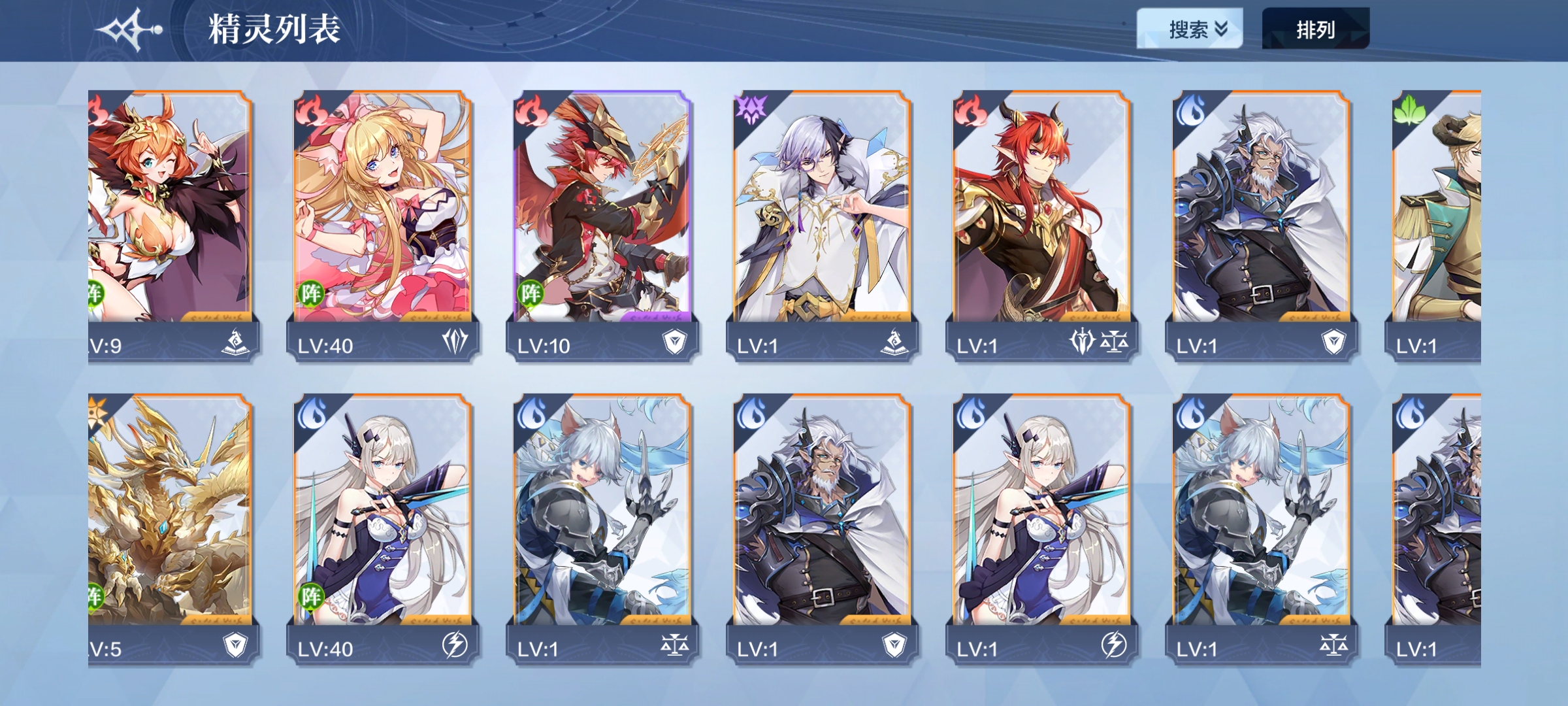
Task: Click the water element icon on top-row bearded knight
Action: coord(1190,109)
